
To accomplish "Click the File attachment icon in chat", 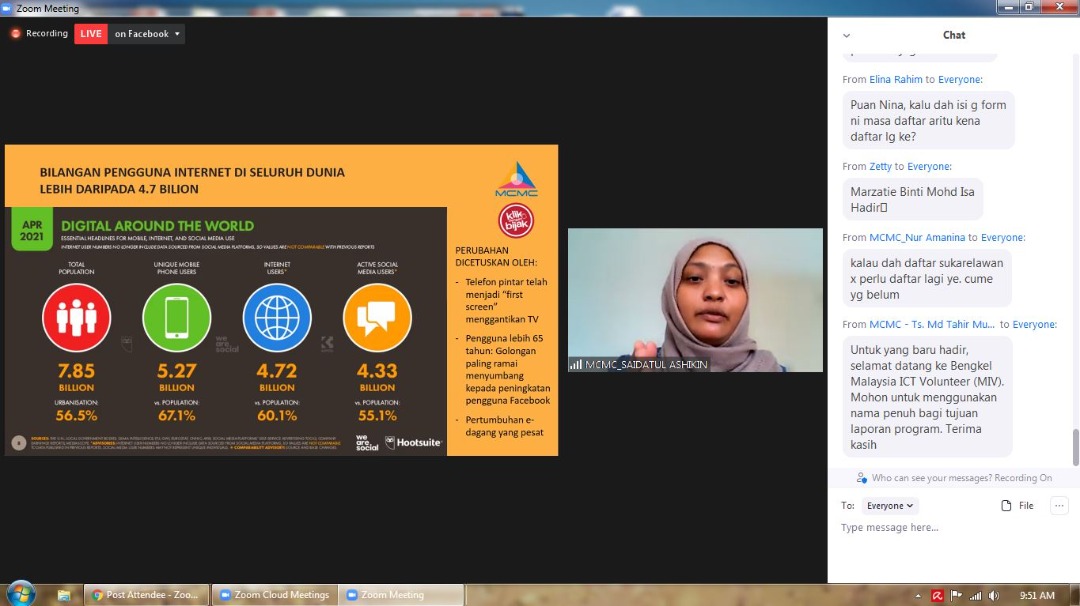I will click(1017, 506).
